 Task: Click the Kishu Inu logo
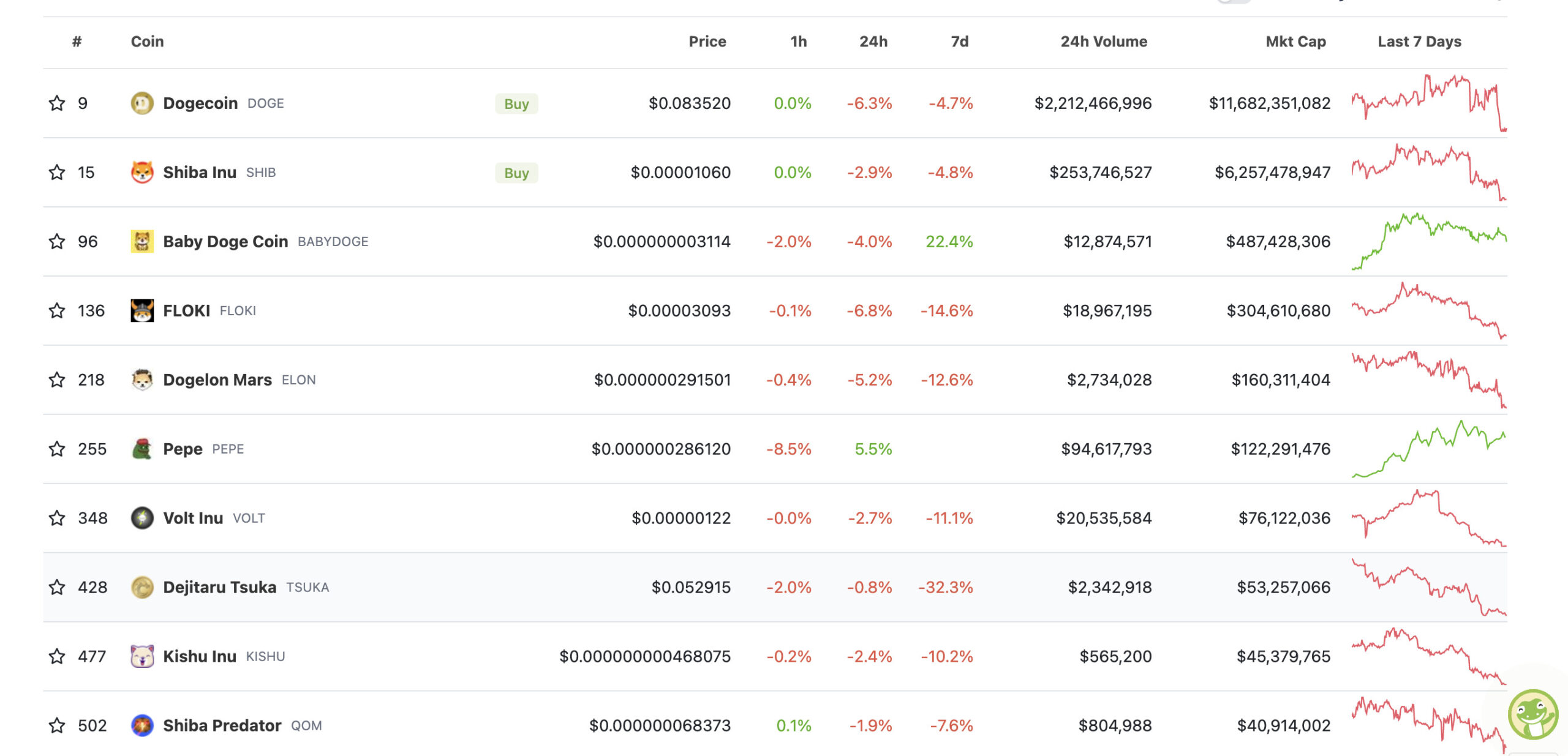142,656
